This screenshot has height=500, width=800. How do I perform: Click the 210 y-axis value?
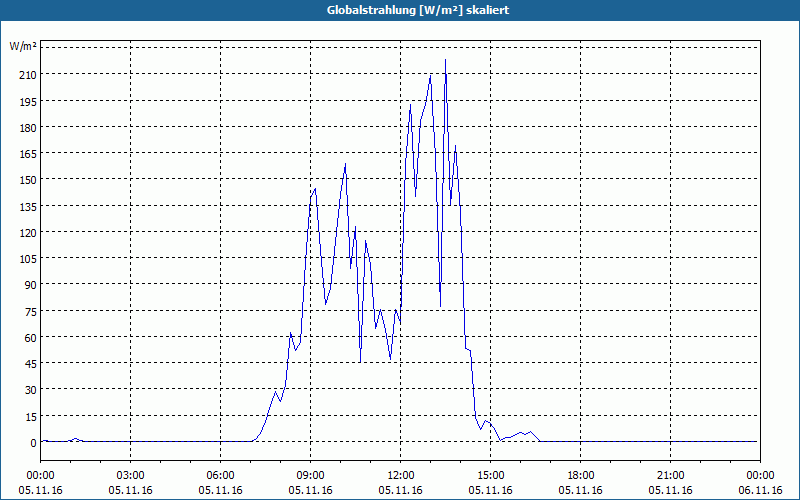[x=28, y=75]
